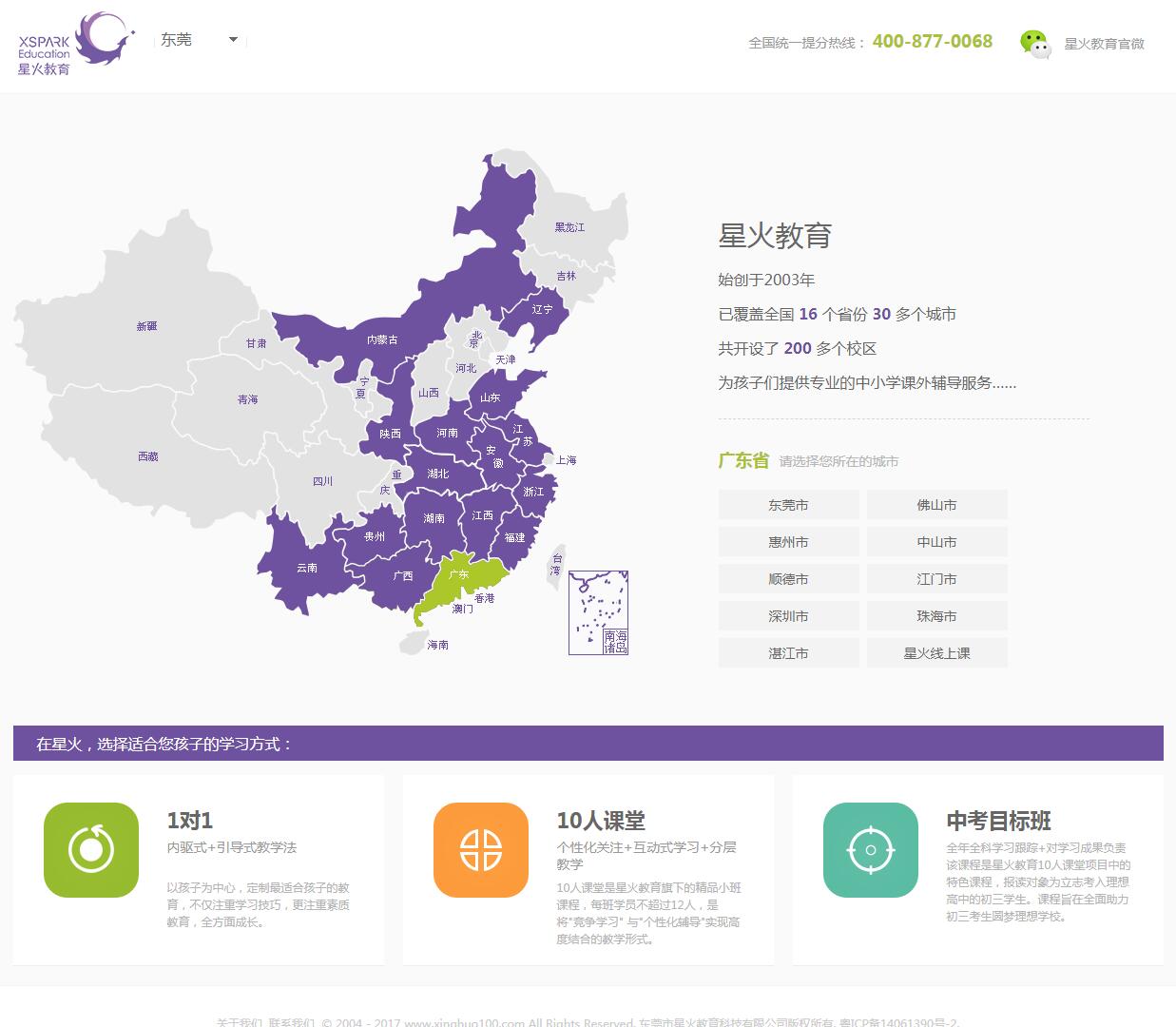Open the 1对1 heading

point(190,820)
